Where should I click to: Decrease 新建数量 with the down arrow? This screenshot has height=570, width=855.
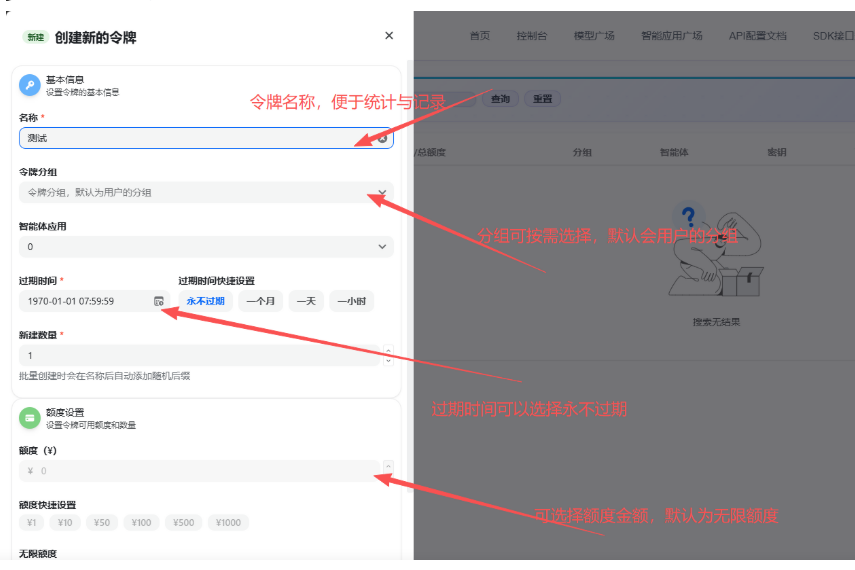tap(388, 361)
